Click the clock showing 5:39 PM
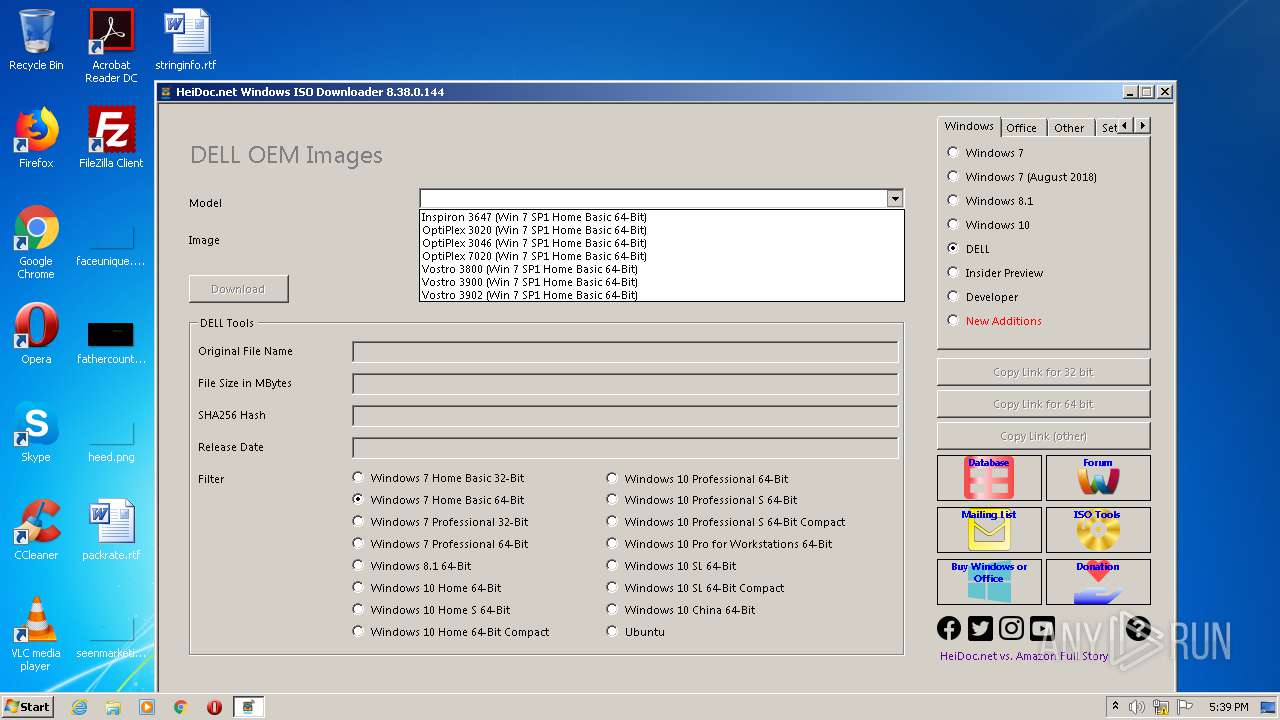 point(1228,707)
